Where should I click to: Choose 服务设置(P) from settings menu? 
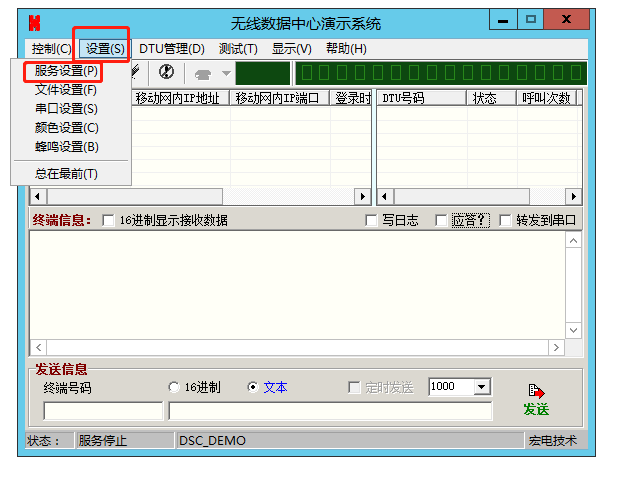point(66,71)
